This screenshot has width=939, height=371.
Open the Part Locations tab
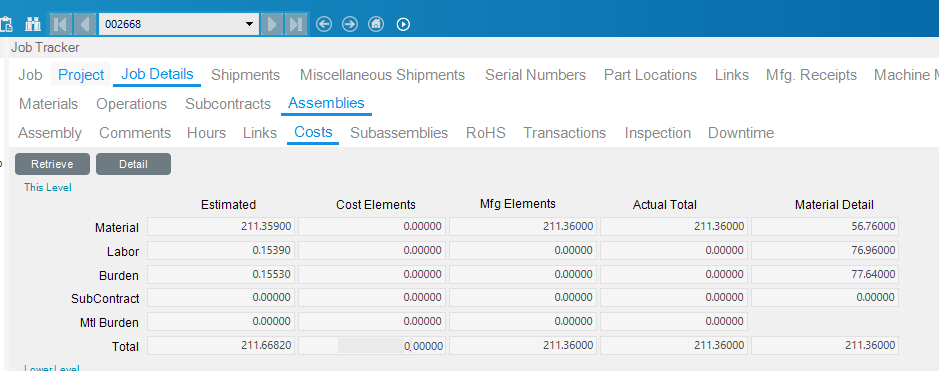(650, 75)
